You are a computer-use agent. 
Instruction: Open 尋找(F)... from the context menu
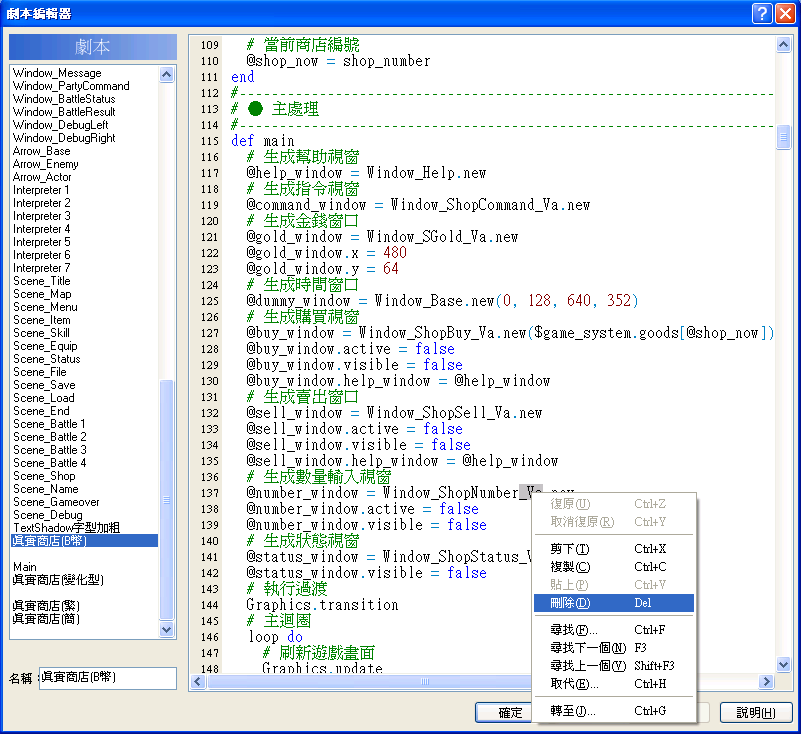tap(614, 630)
